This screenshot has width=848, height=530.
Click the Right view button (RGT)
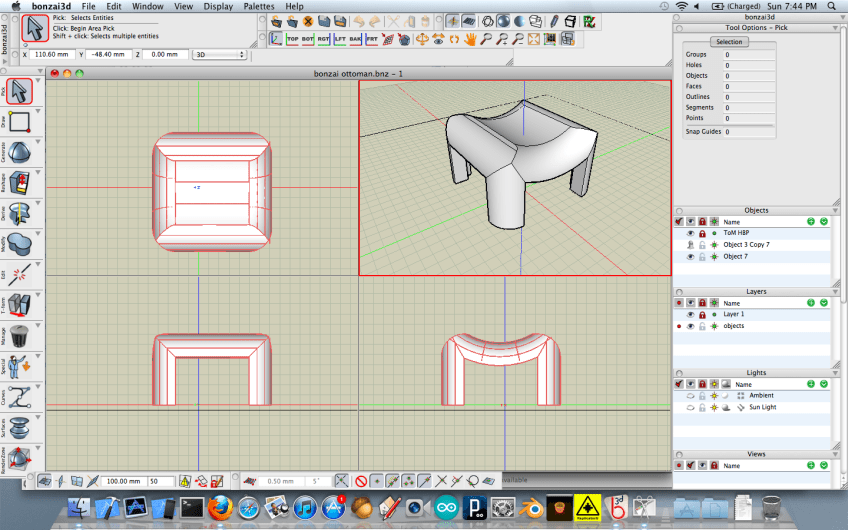(324, 40)
